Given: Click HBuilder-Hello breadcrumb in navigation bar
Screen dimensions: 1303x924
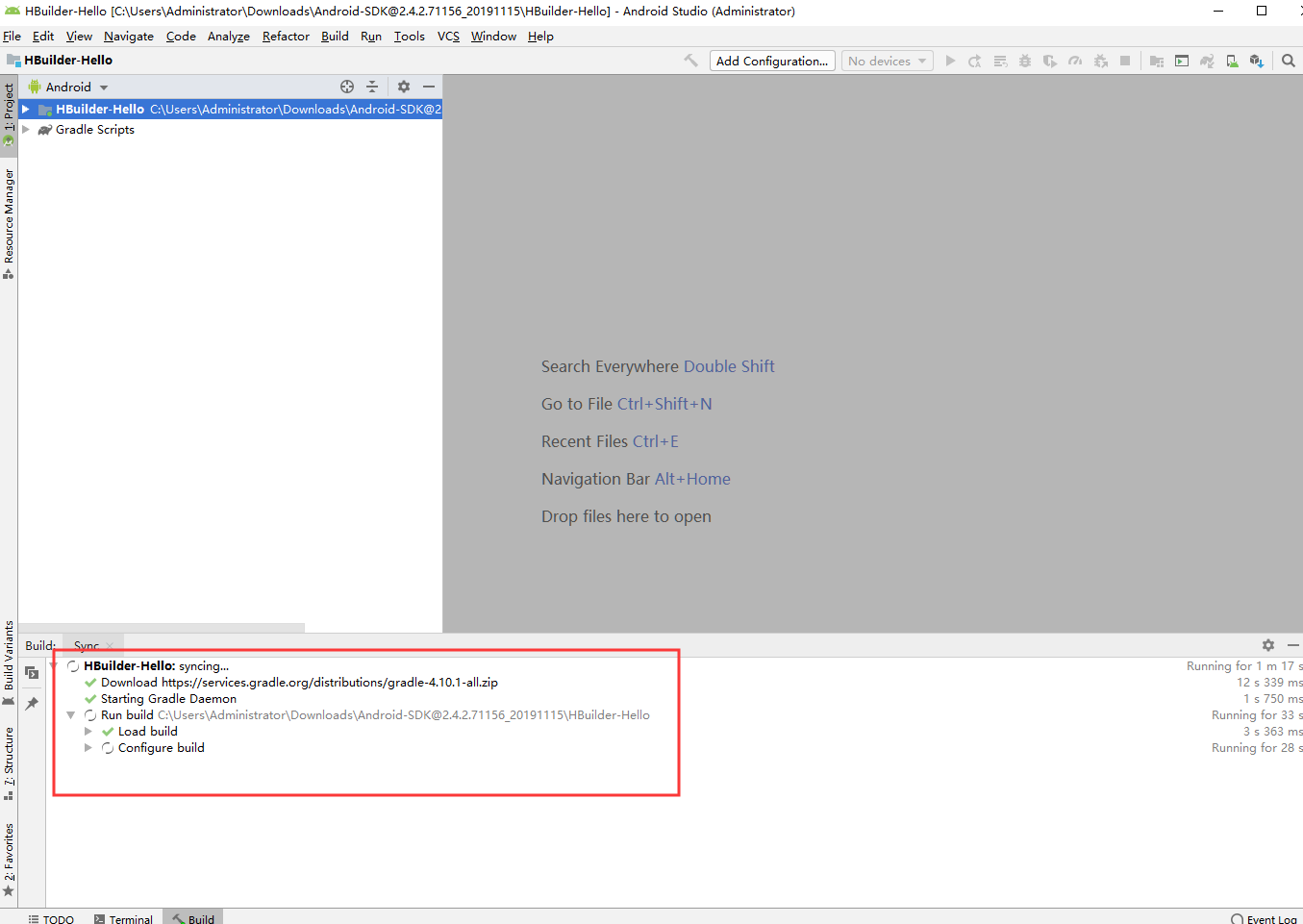Looking at the screenshot, I should (60, 60).
